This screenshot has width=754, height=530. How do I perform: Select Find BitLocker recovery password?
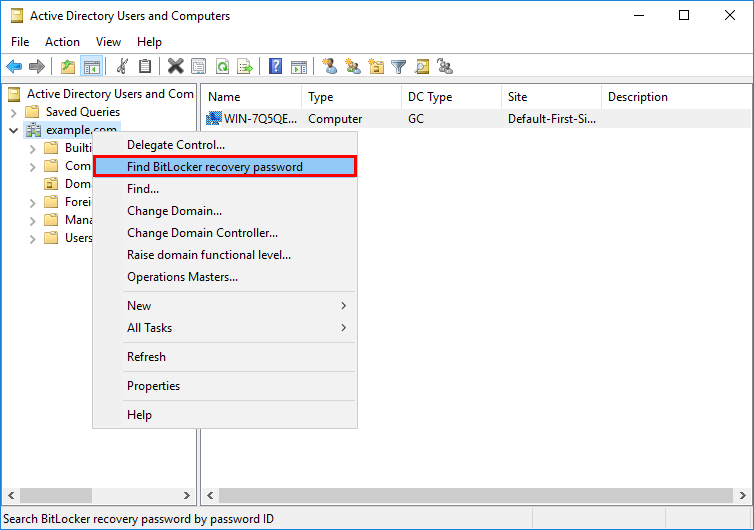225,167
